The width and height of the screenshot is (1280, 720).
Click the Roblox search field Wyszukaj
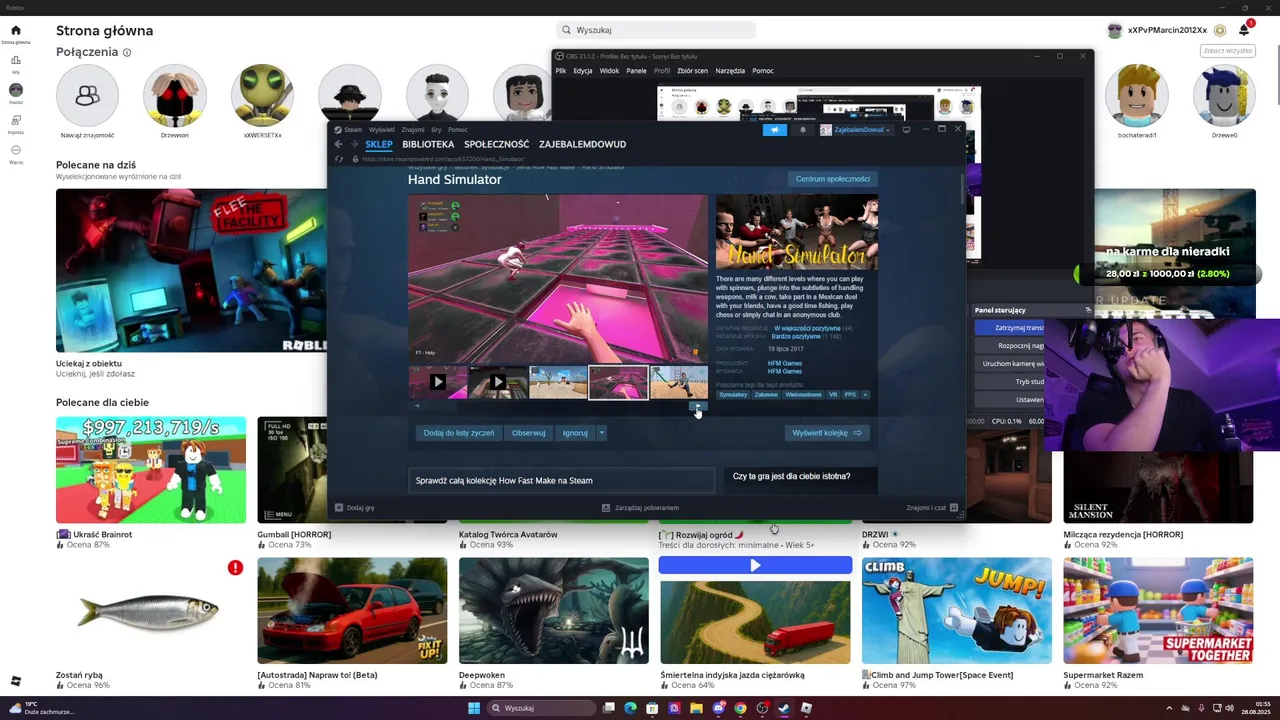pos(656,30)
